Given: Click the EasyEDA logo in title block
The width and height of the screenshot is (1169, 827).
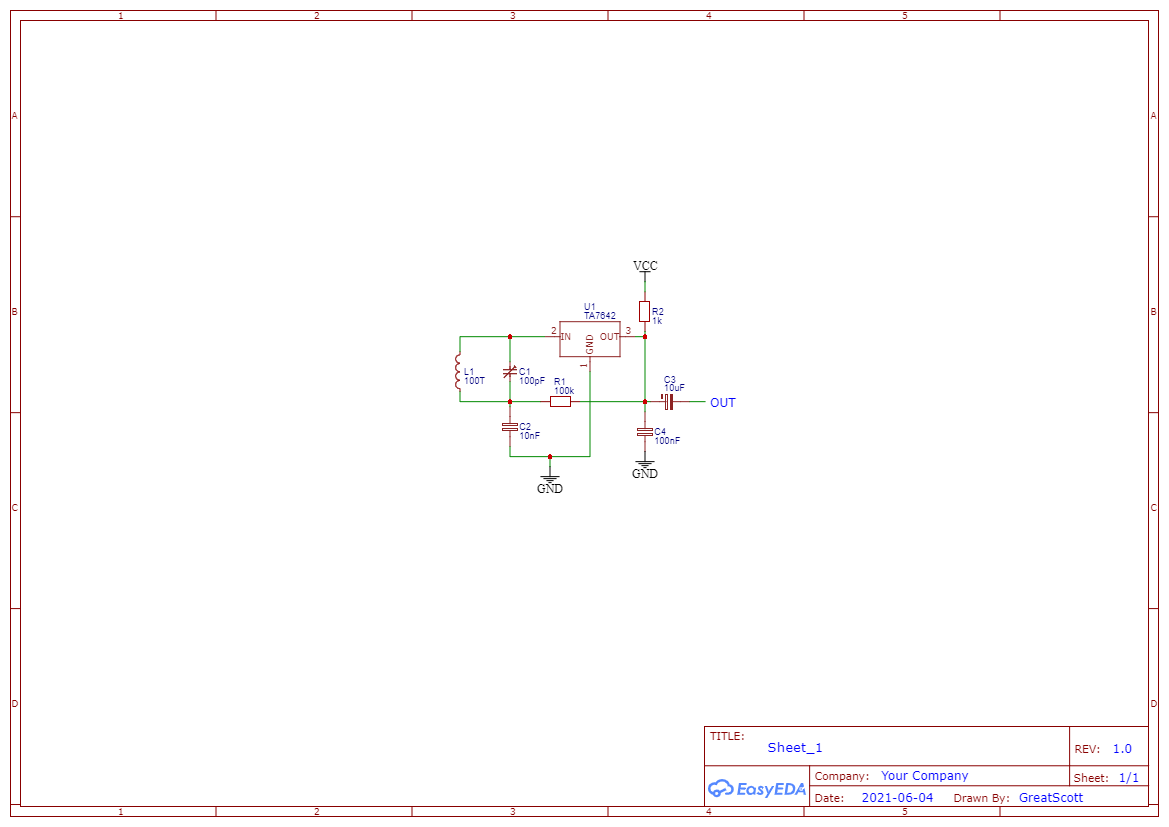Looking at the screenshot, I should pos(757,788).
